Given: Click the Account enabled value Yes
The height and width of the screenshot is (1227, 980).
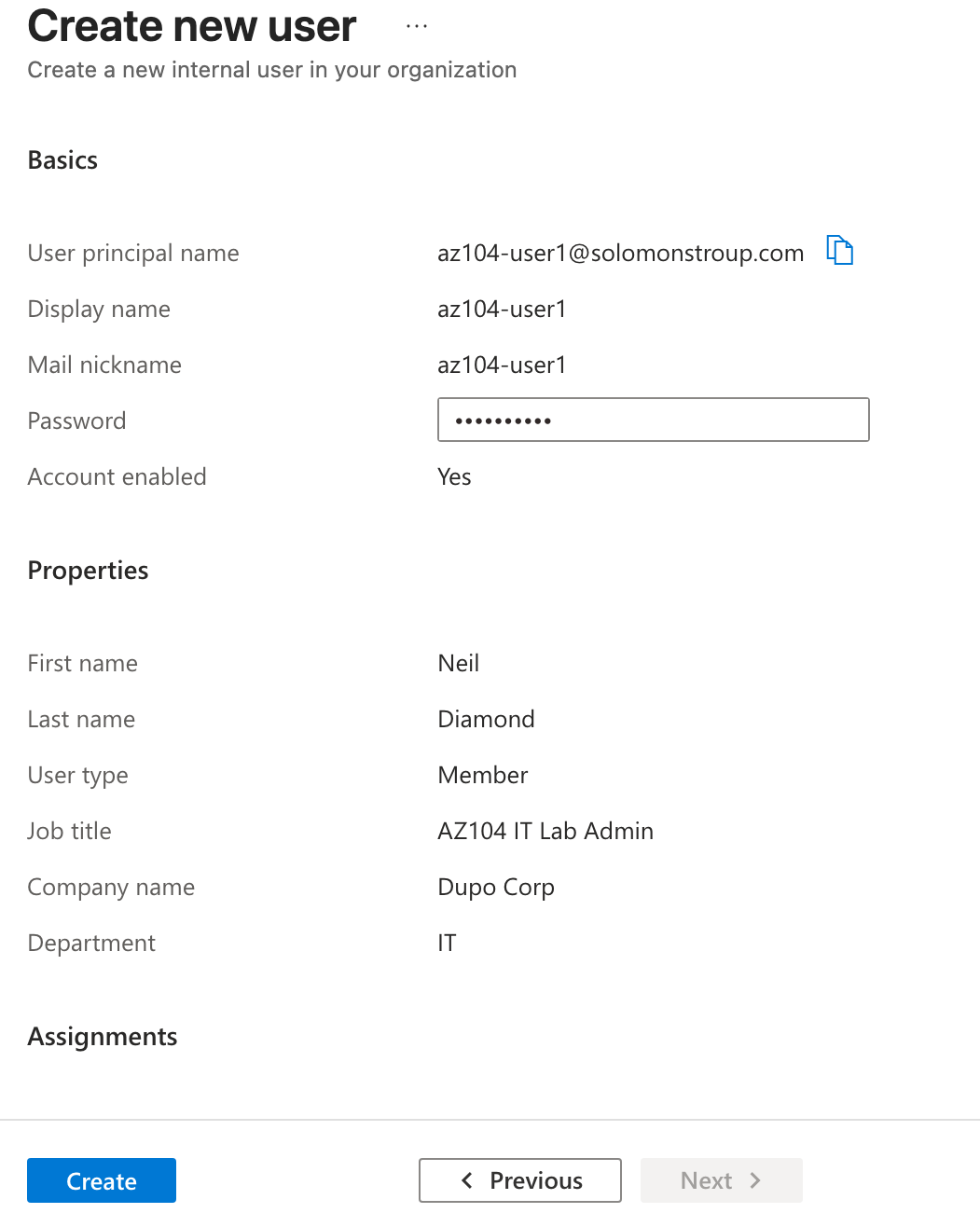Looking at the screenshot, I should pyautogui.click(x=454, y=477).
